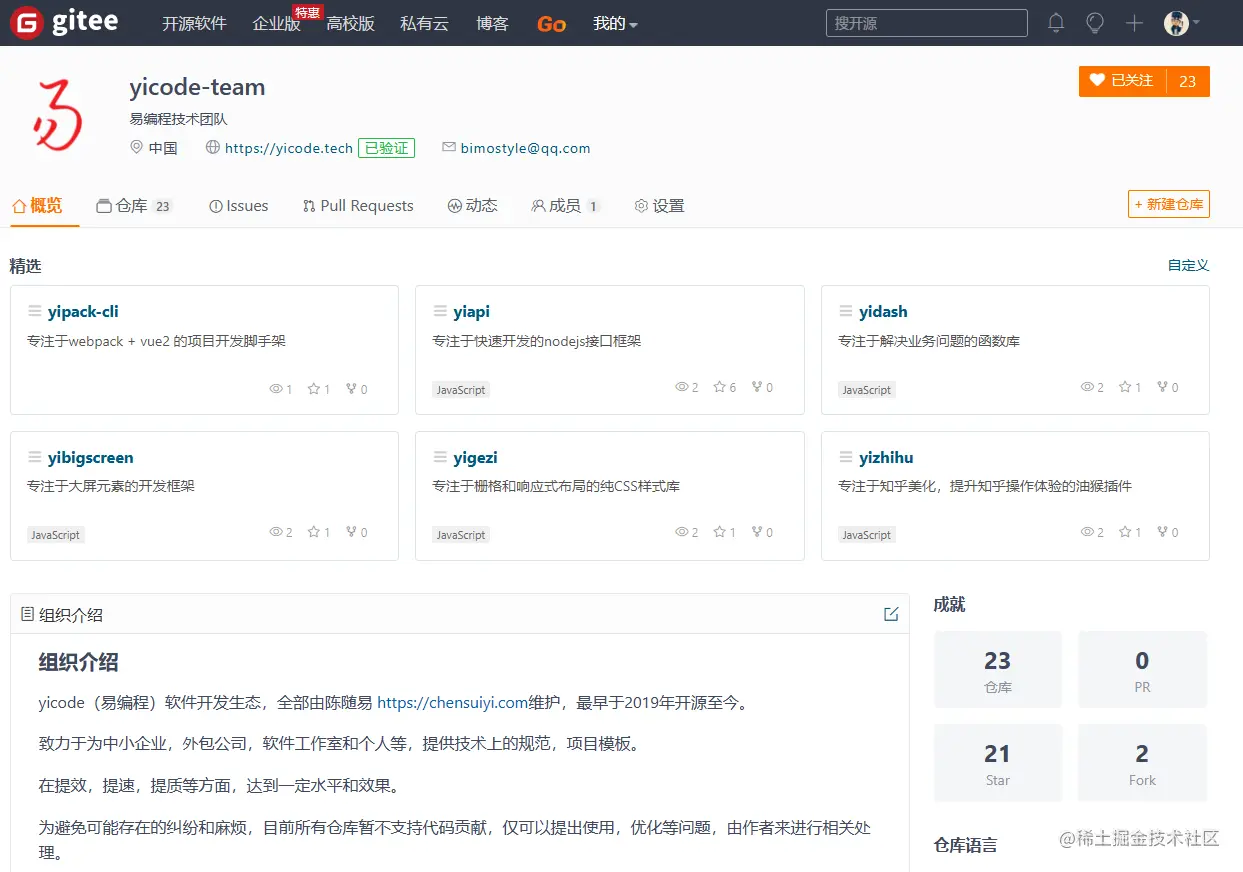Open the https://yicode.tech link
Image resolution: width=1243 pixels, height=872 pixels.
[288, 148]
